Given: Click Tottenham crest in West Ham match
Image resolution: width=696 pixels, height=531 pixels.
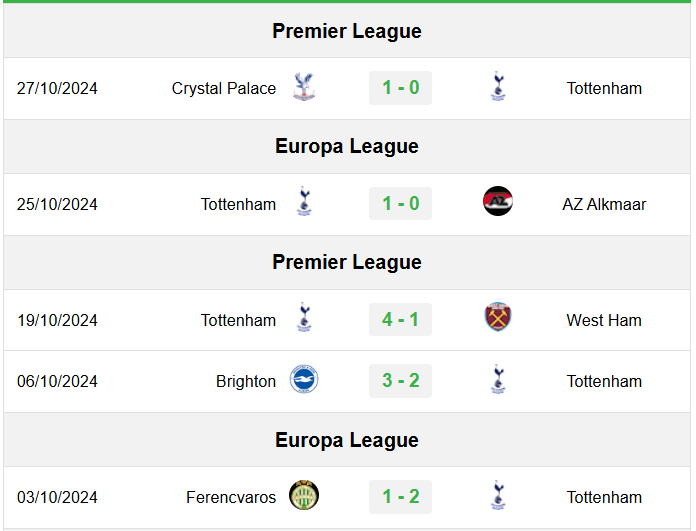Looking at the screenshot, I should (304, 317).
